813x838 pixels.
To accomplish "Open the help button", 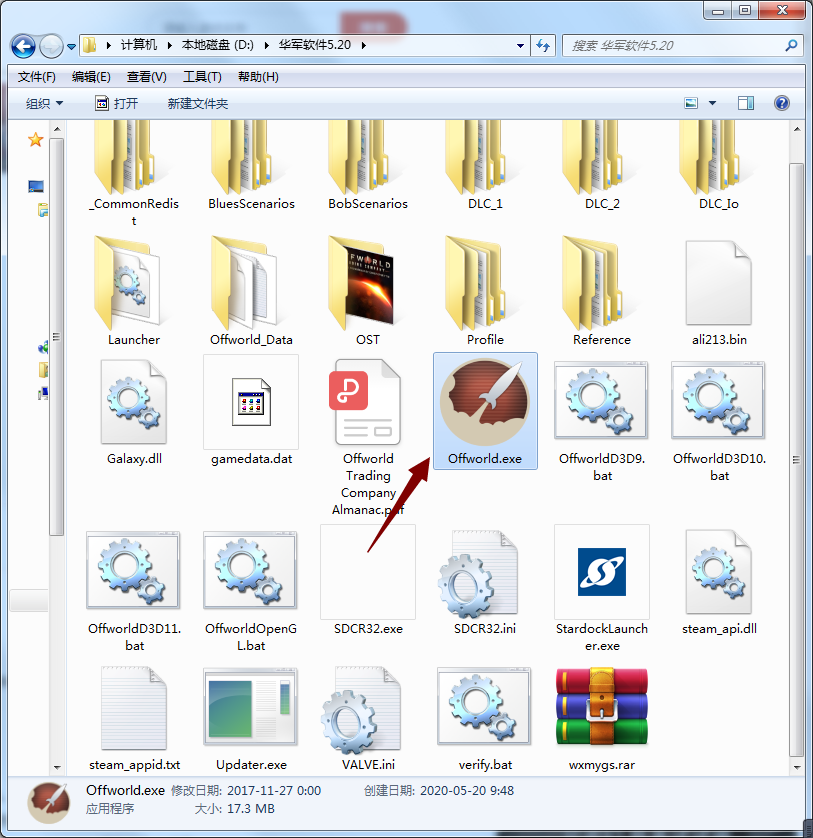I will [781, 103].
